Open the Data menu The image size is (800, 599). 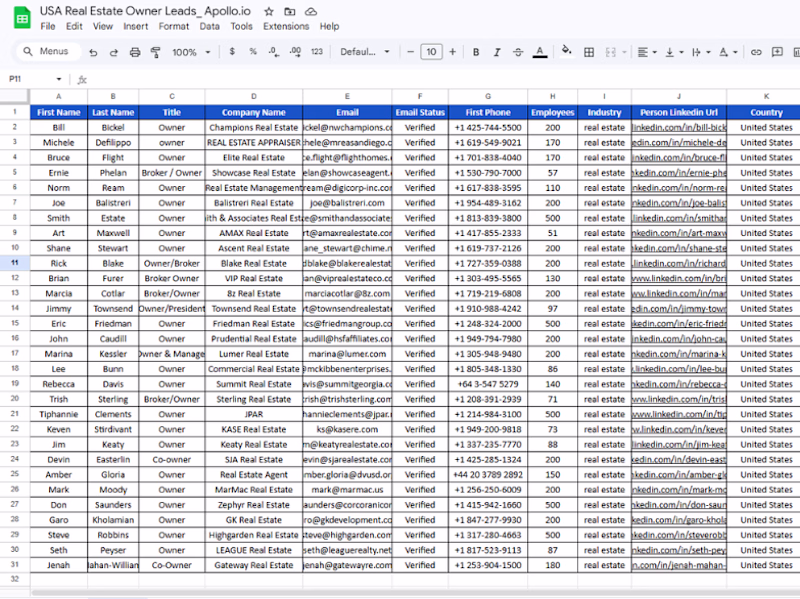click(209, 27)
